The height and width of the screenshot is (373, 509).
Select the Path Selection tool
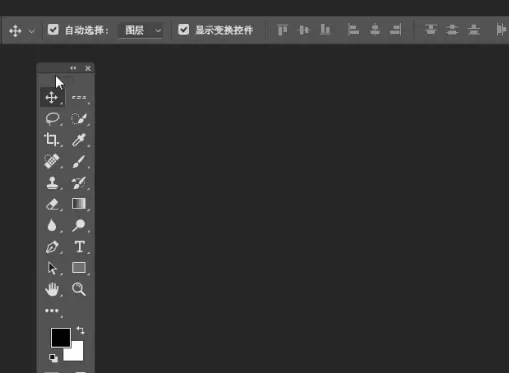[x=52, y=268]
